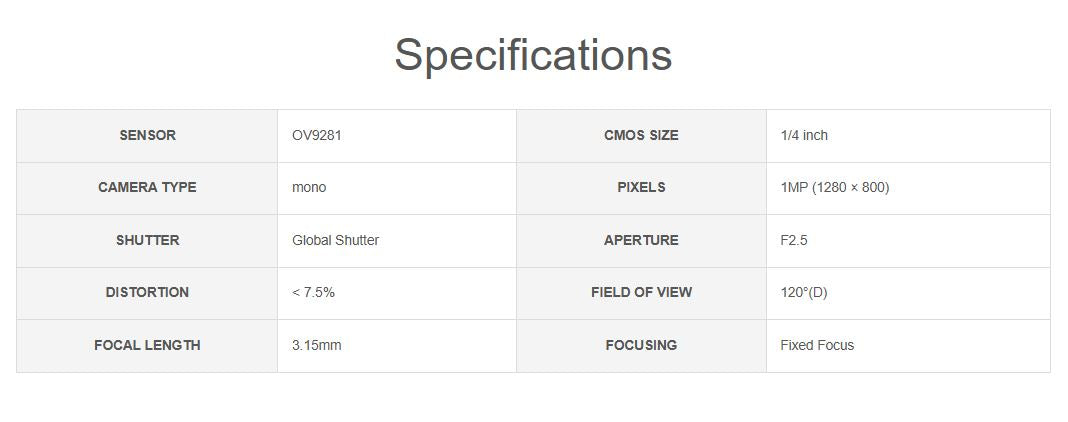Screen dimensions: 1068x422
Task: Click the mono camera type value
Action: point(309,187)
